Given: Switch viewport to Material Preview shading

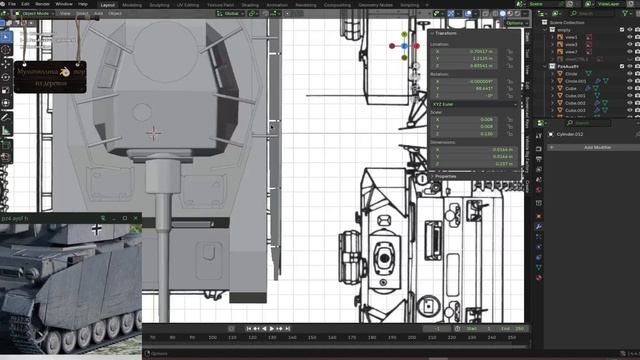Looking at the screenshot, I should [x=510, y=13].
